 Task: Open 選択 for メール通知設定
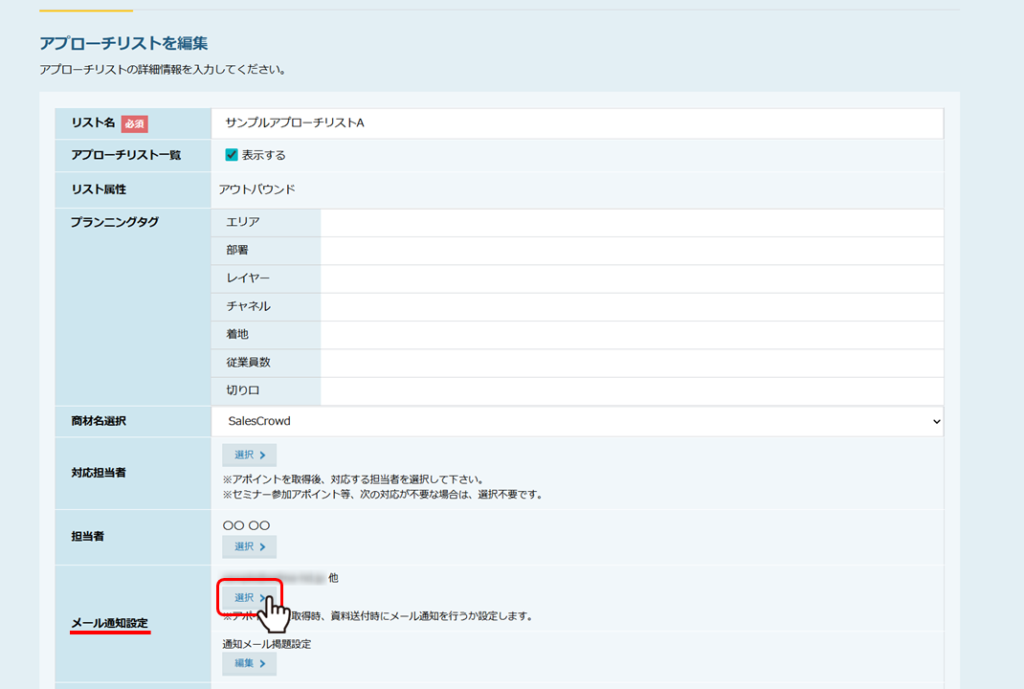[249, 597]
